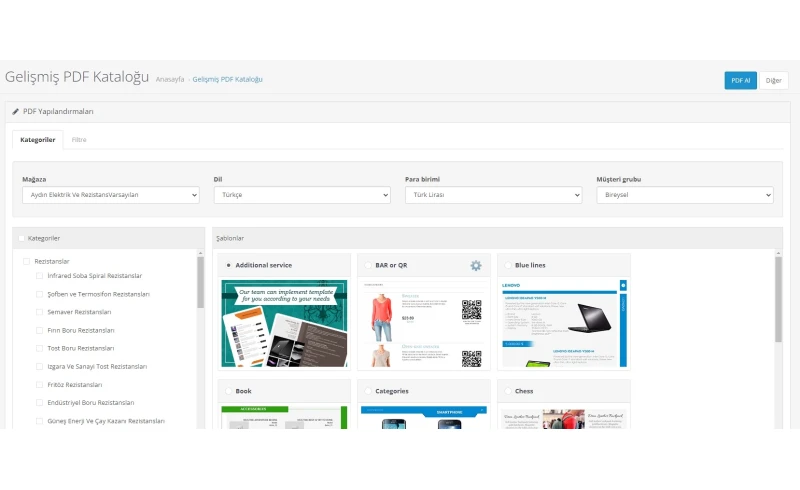Tick the Rezistanslar category checkbox
Image resolution: width=800 pixels, height=490 pixels.
click(x=27, y=261)
